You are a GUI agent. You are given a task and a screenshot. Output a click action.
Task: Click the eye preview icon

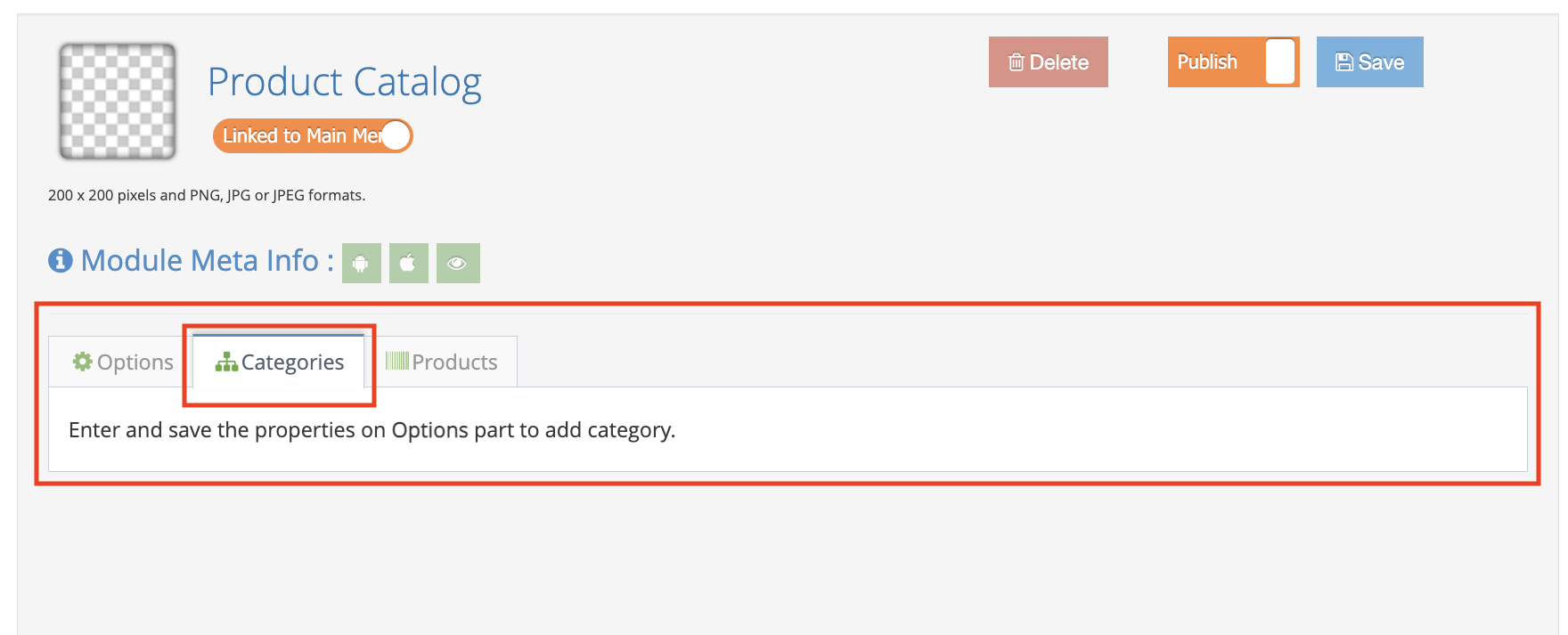pos(457,263)
